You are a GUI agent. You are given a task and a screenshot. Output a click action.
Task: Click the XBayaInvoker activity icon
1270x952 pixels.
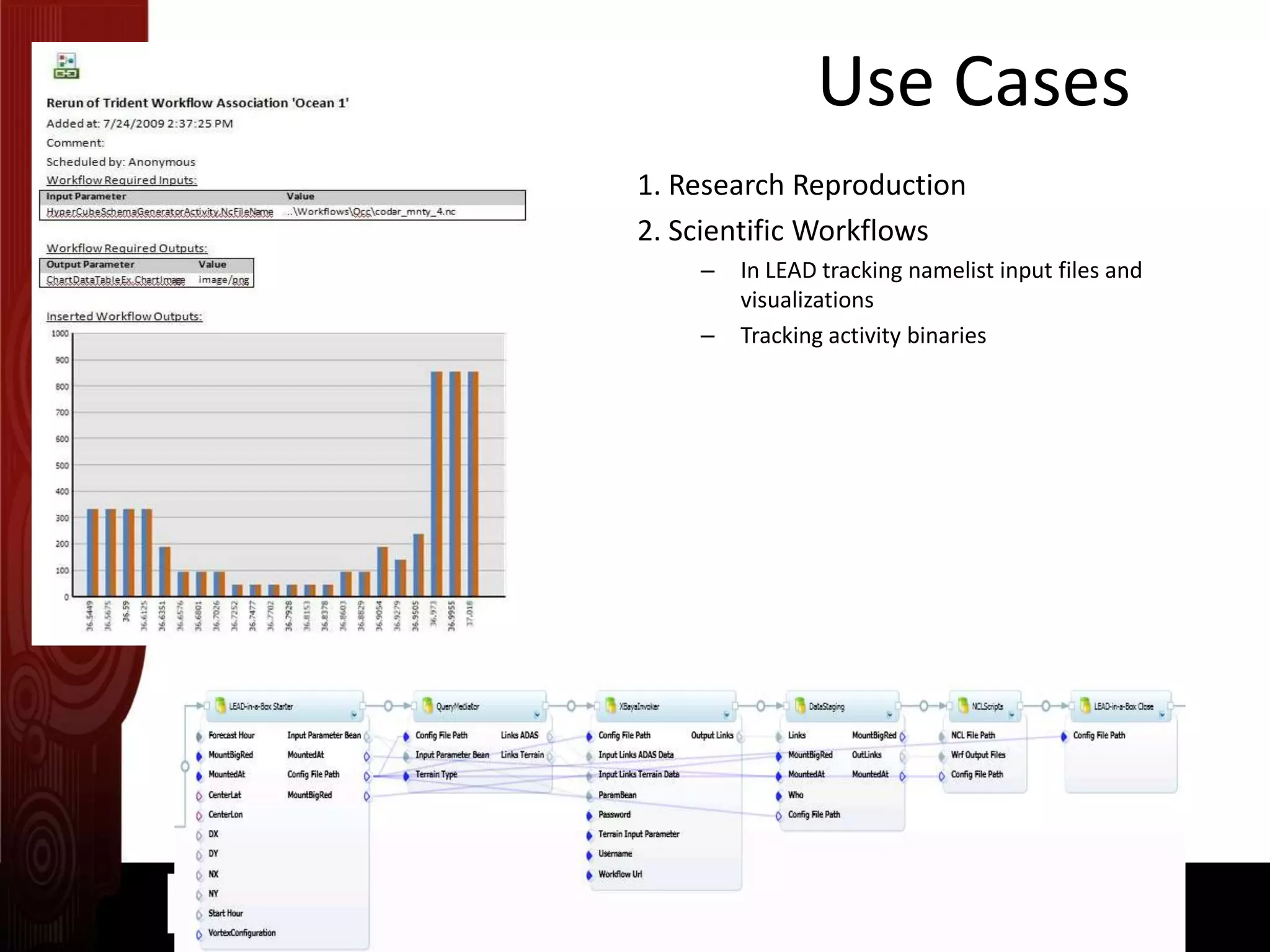point(610,705)
